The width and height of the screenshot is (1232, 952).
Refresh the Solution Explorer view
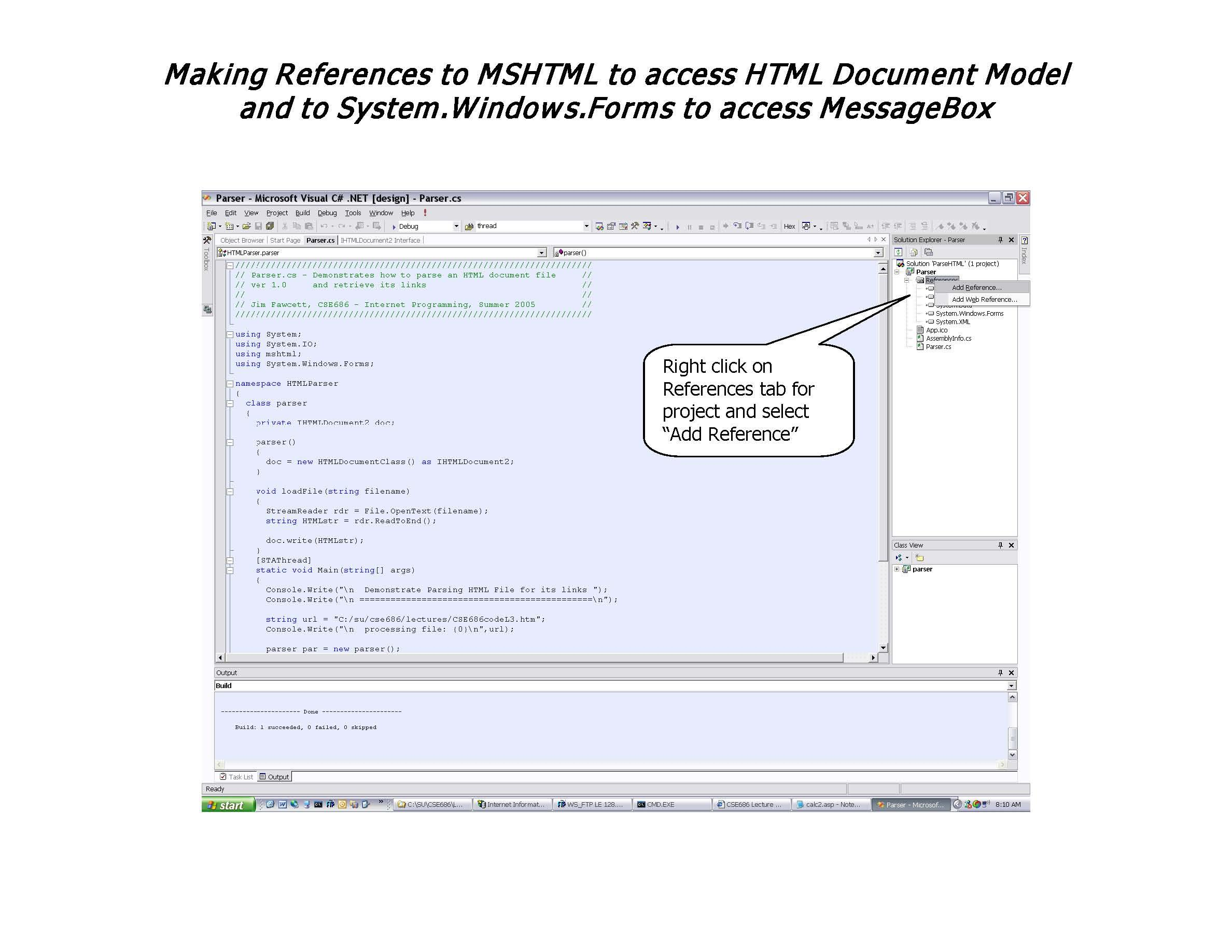coord(900,252)
